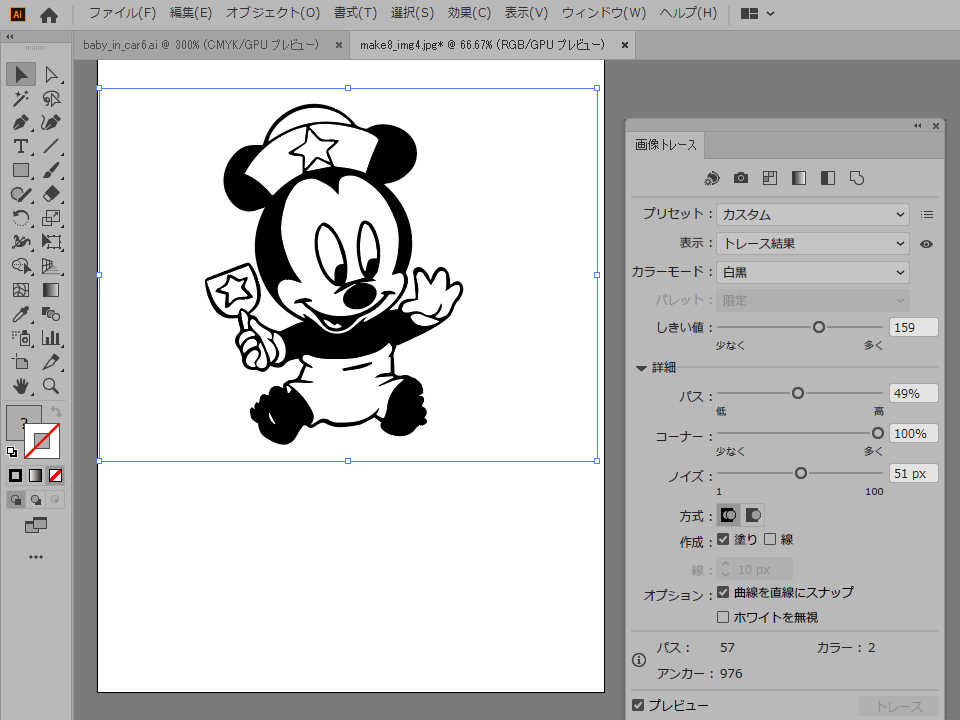Viewport: 960px width, 720px height.
Task: Select the Free Transform tool
Action: tap(51, 242)
